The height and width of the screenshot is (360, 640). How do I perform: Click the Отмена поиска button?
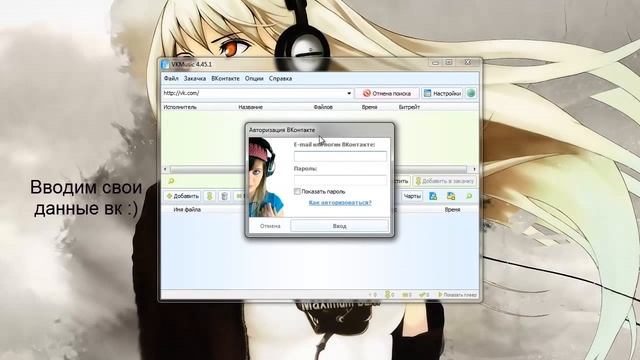[387, 93]
